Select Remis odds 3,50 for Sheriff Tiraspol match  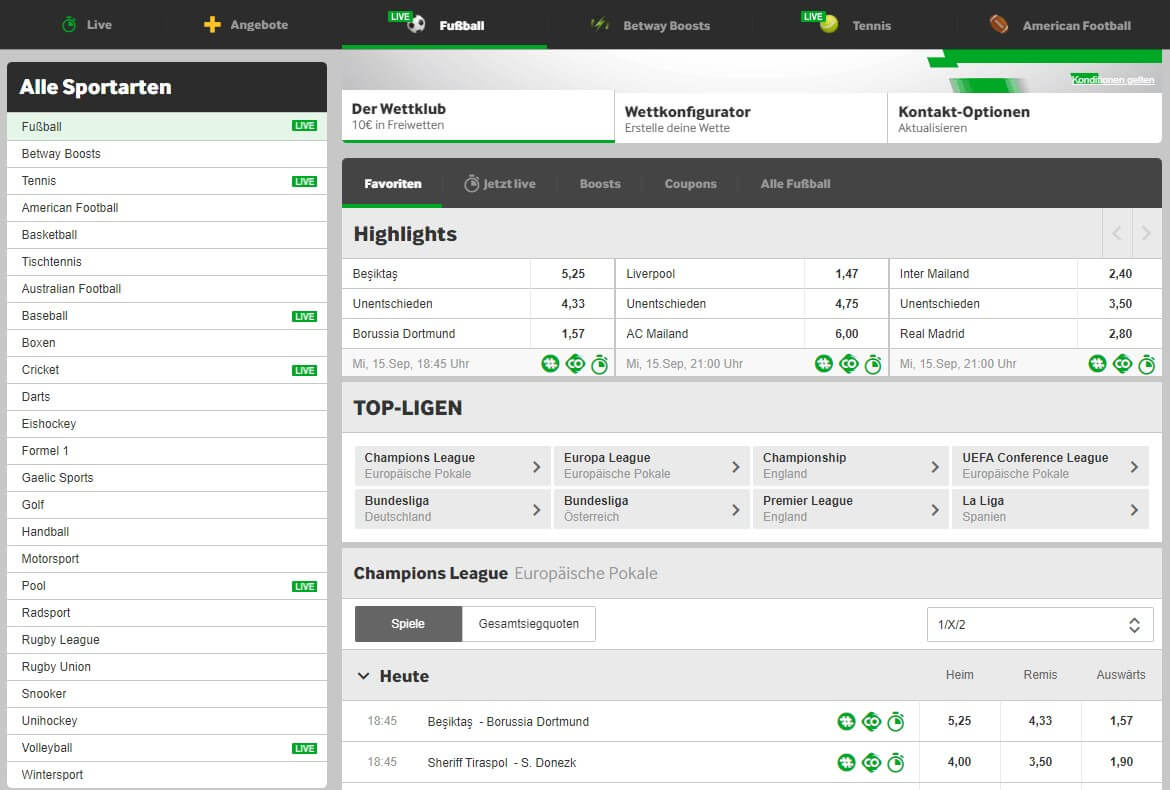click(x=1040, y=762)
